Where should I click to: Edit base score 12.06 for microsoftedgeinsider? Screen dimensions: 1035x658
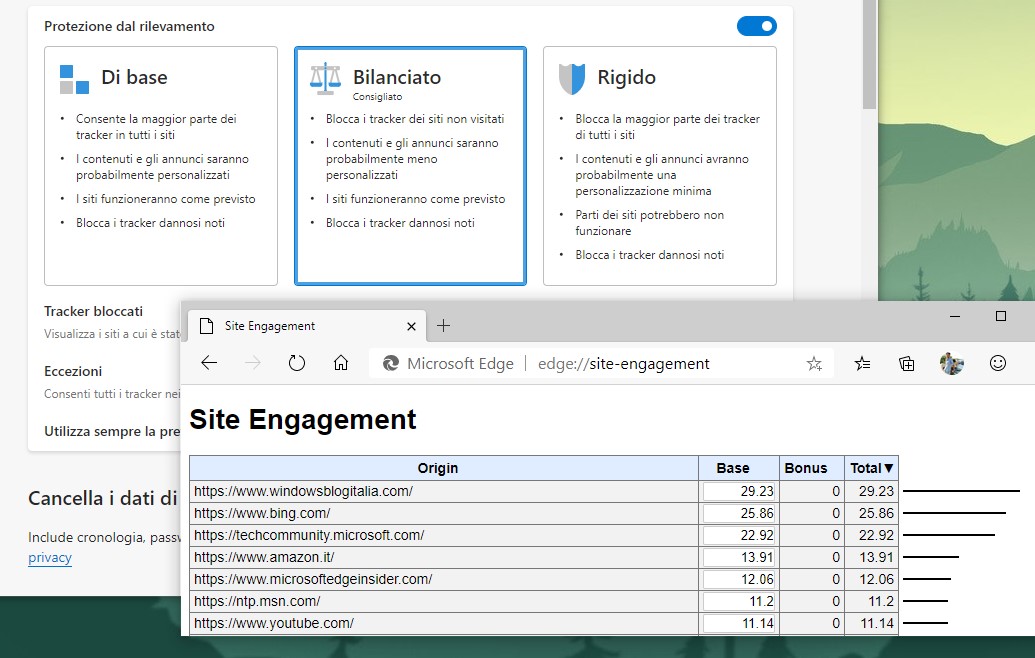[x=739, y=579]
